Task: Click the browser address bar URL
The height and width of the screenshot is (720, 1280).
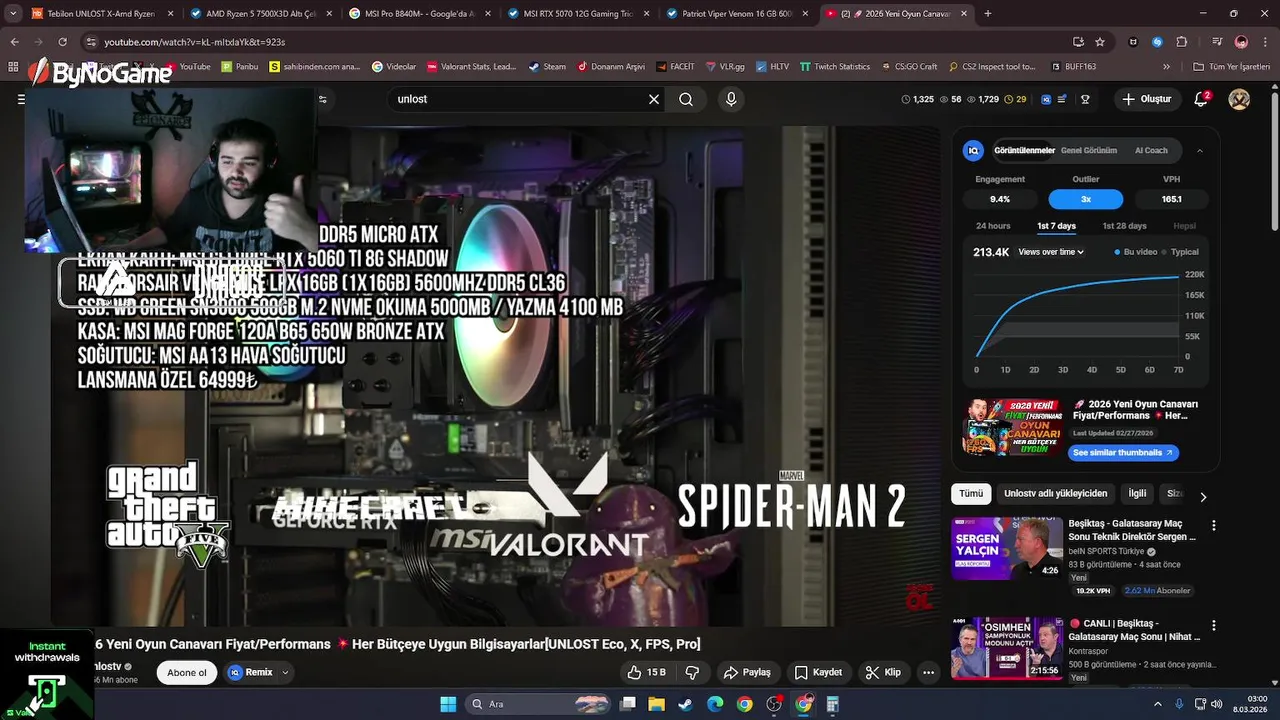Action: pos(194,42)
